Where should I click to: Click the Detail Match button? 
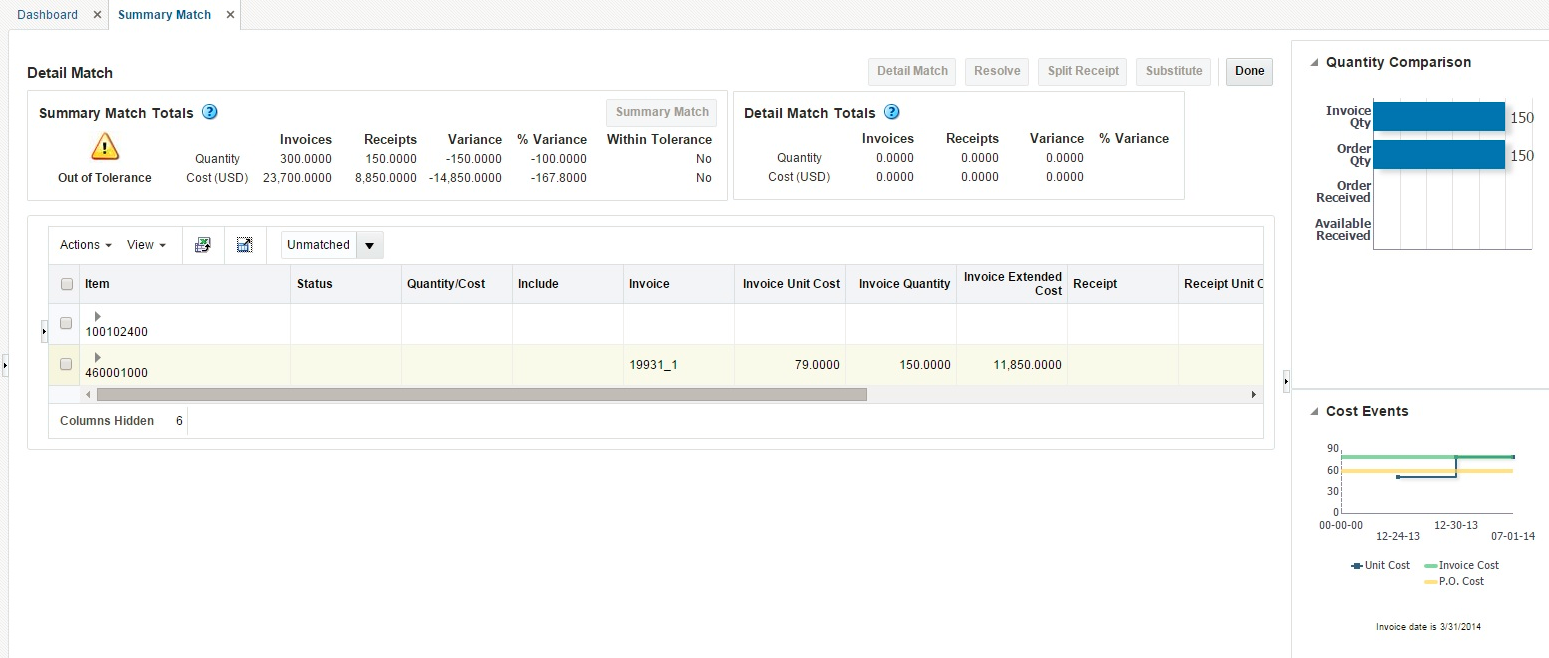(x=912, y=71)
